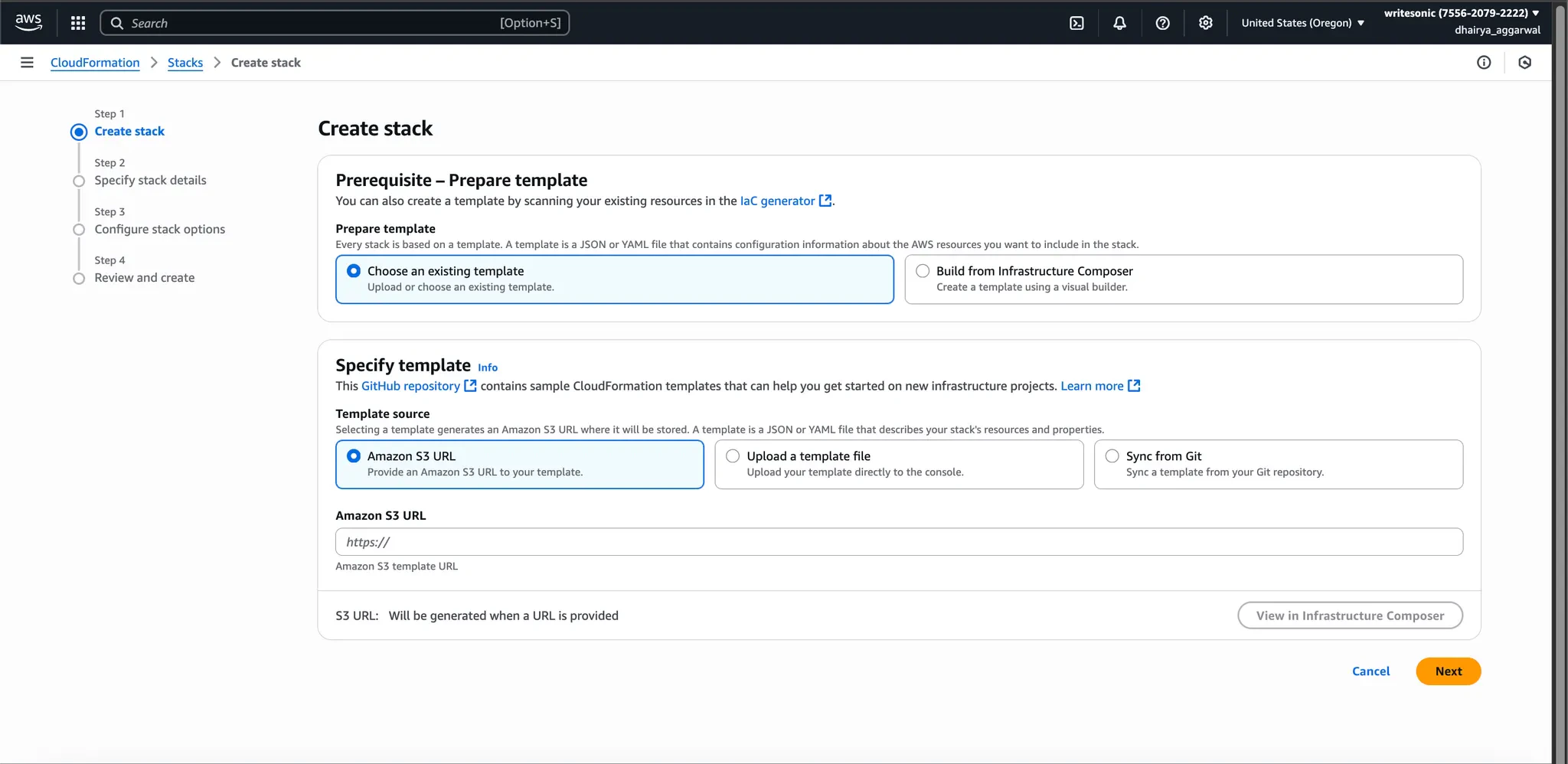Open the IaC generator link
1568x764 pixels.
tap(777, 201)
